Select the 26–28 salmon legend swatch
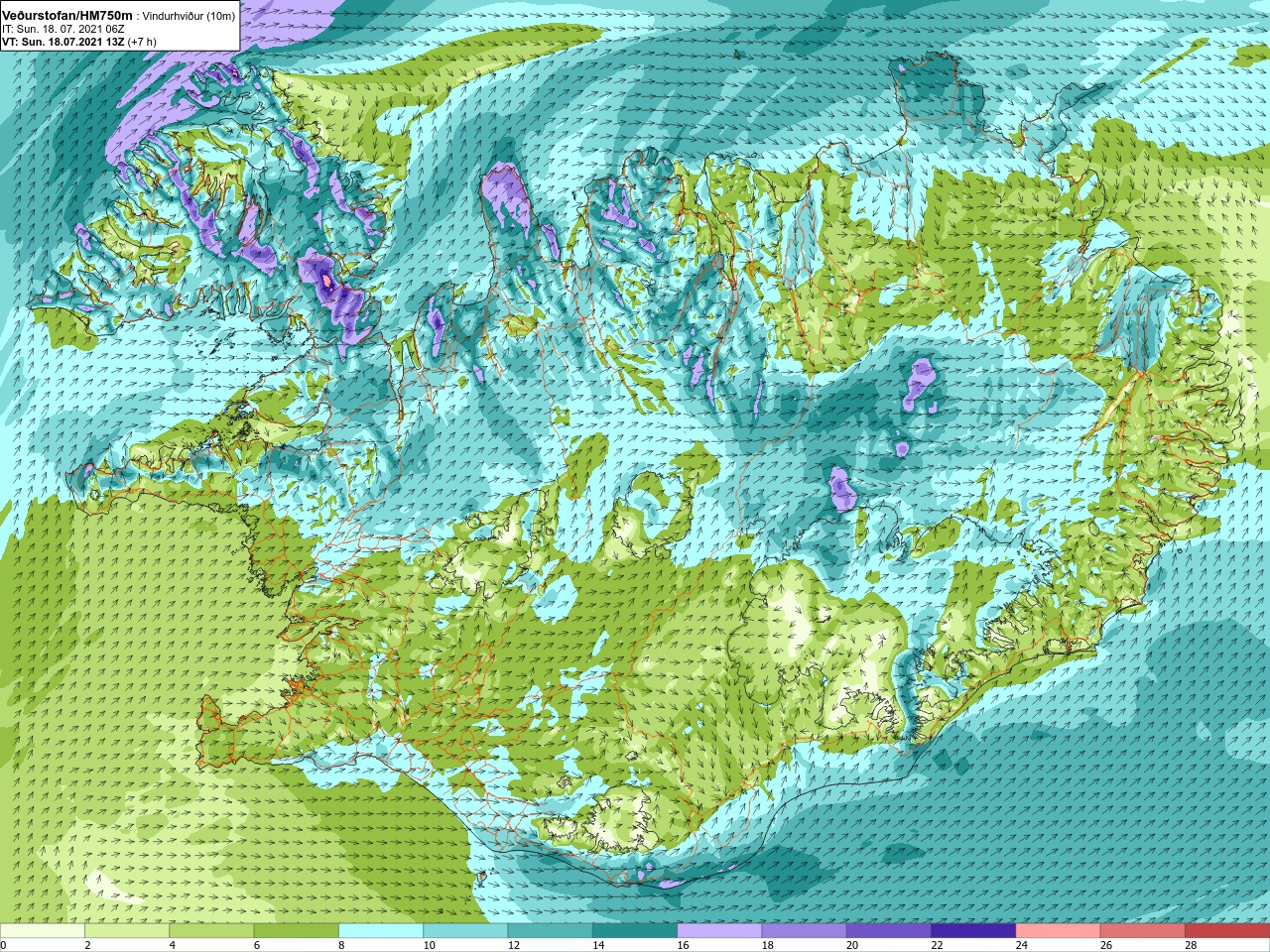Viewport: 1270px width, 952px height. tap(1143, 931)
